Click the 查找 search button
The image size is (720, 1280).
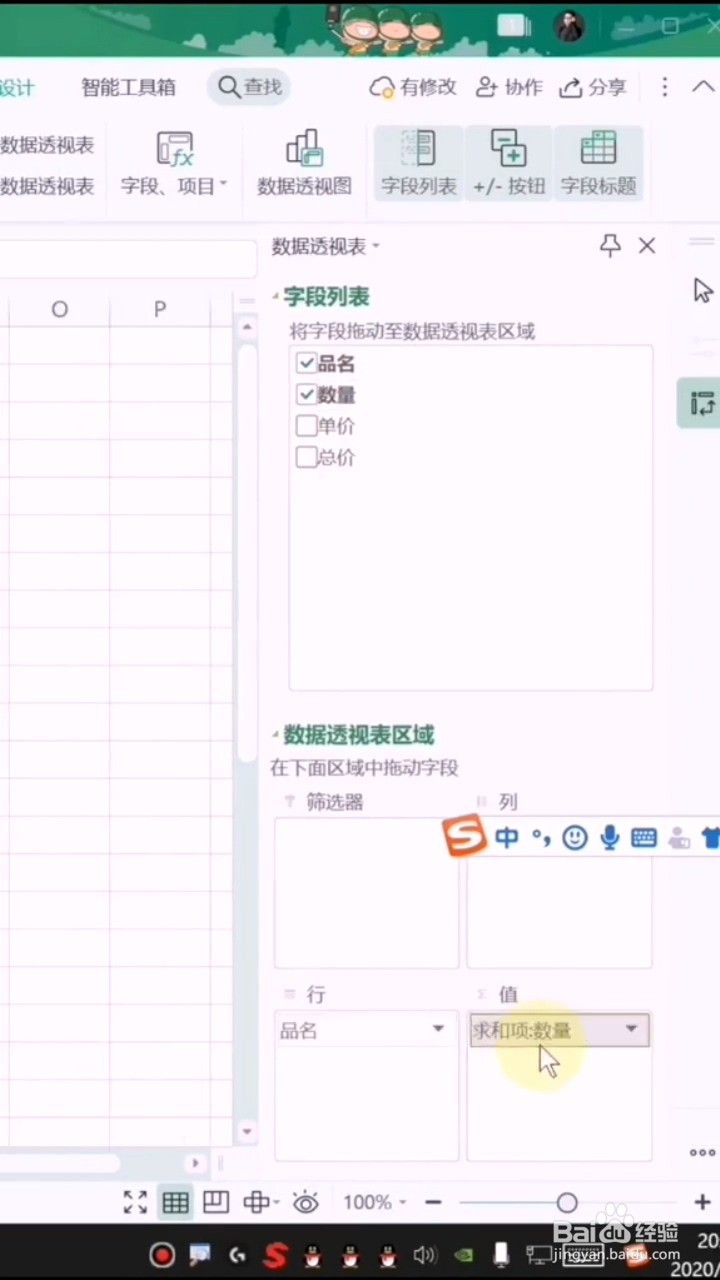(250, 87)
